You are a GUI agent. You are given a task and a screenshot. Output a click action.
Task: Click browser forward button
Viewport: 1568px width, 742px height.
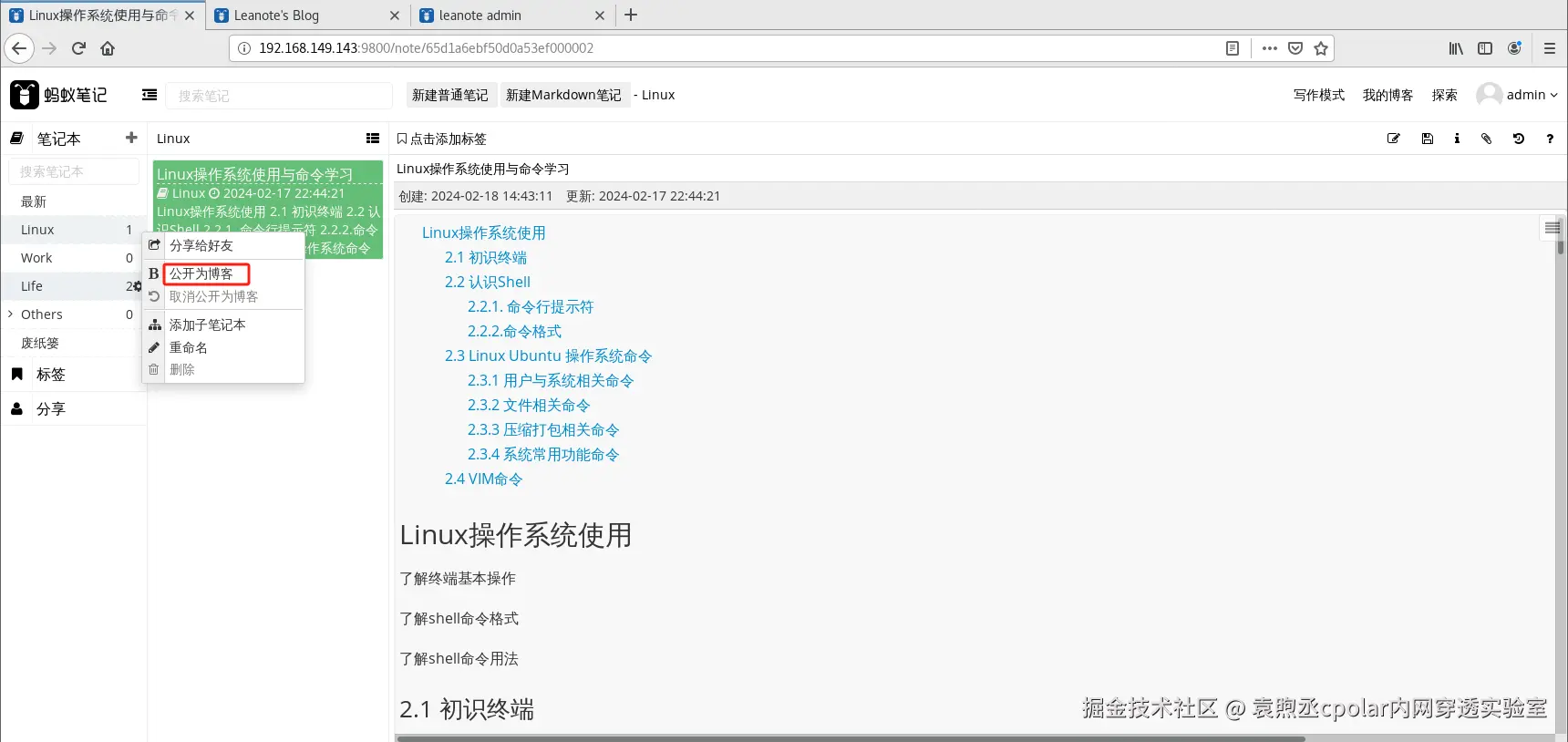tap(49, 48)
